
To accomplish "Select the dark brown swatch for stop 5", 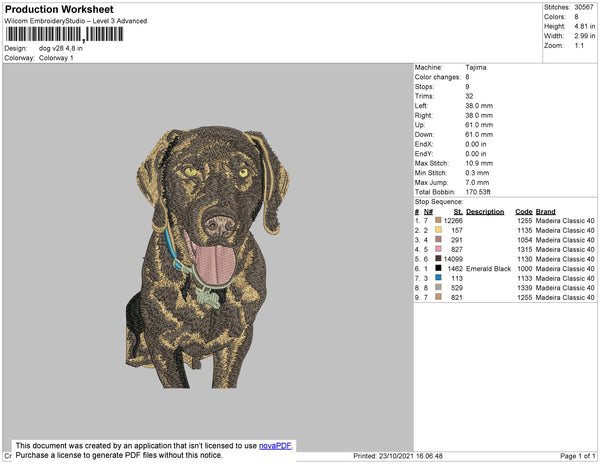I will 438,259.
